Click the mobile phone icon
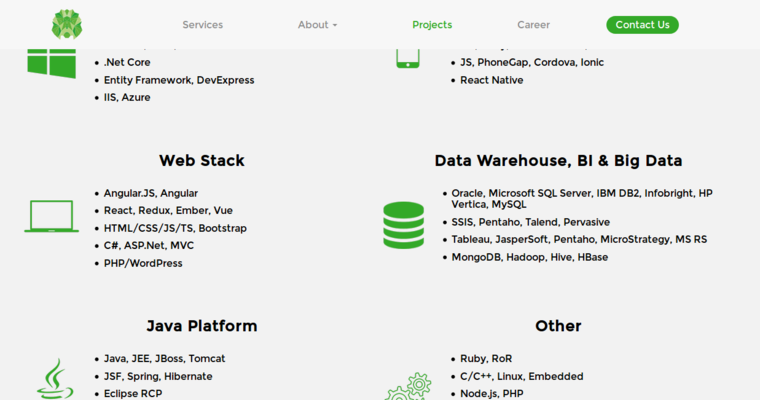 (407, 56)
